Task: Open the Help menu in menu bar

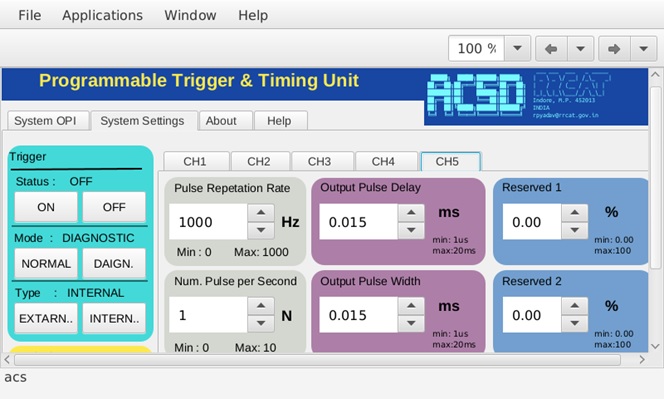Action: point(253,15)
